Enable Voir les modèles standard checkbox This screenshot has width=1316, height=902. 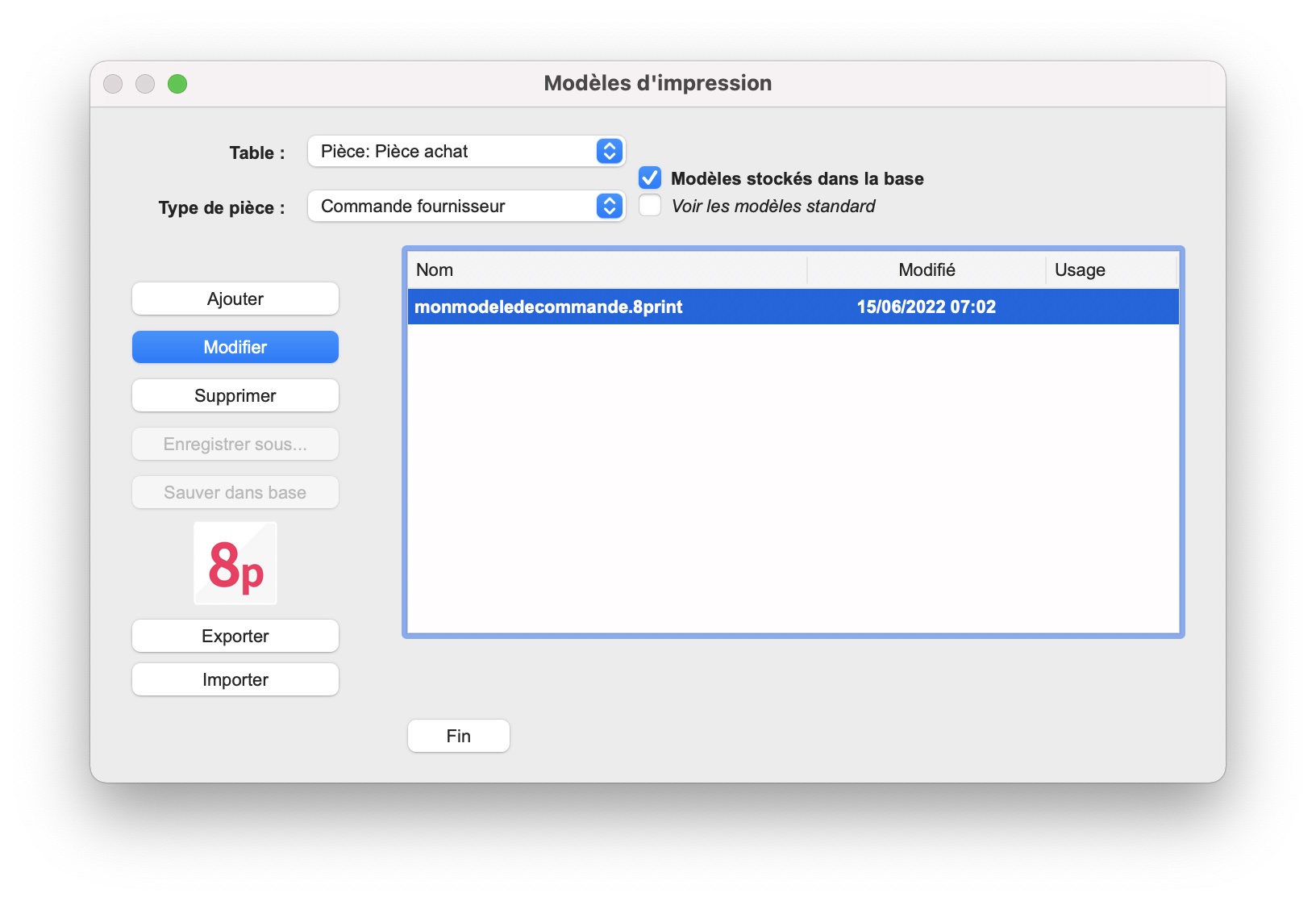click(x=650, y=206)
